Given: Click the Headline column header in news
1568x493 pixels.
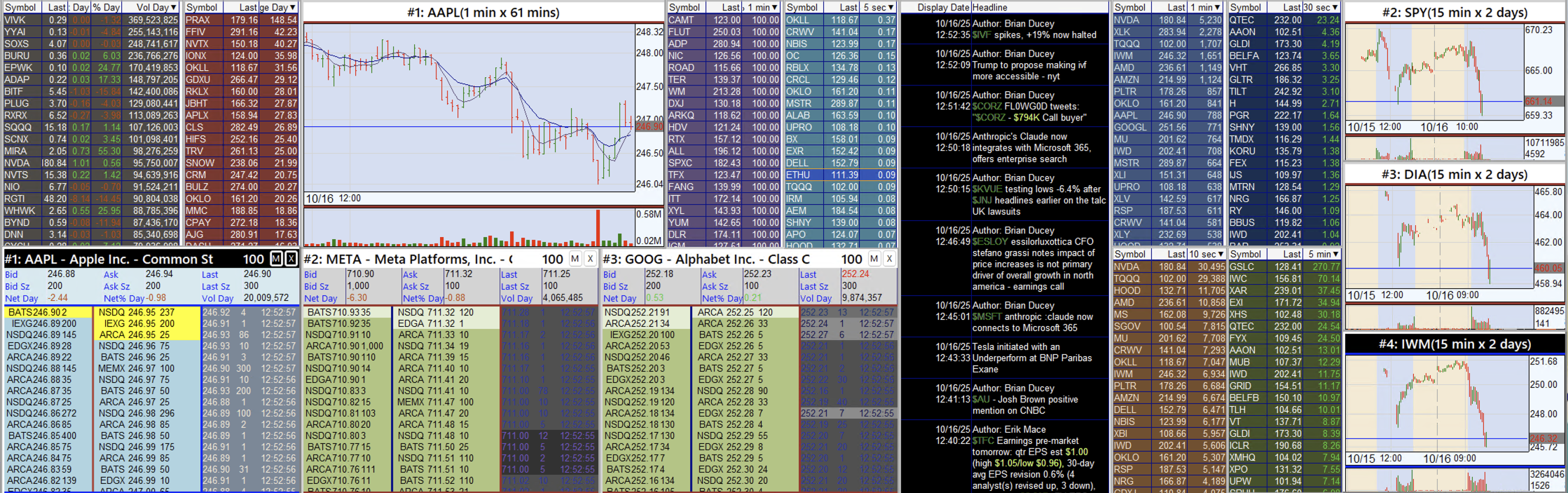Looking at the screenshot, I should tap(989, 7).
